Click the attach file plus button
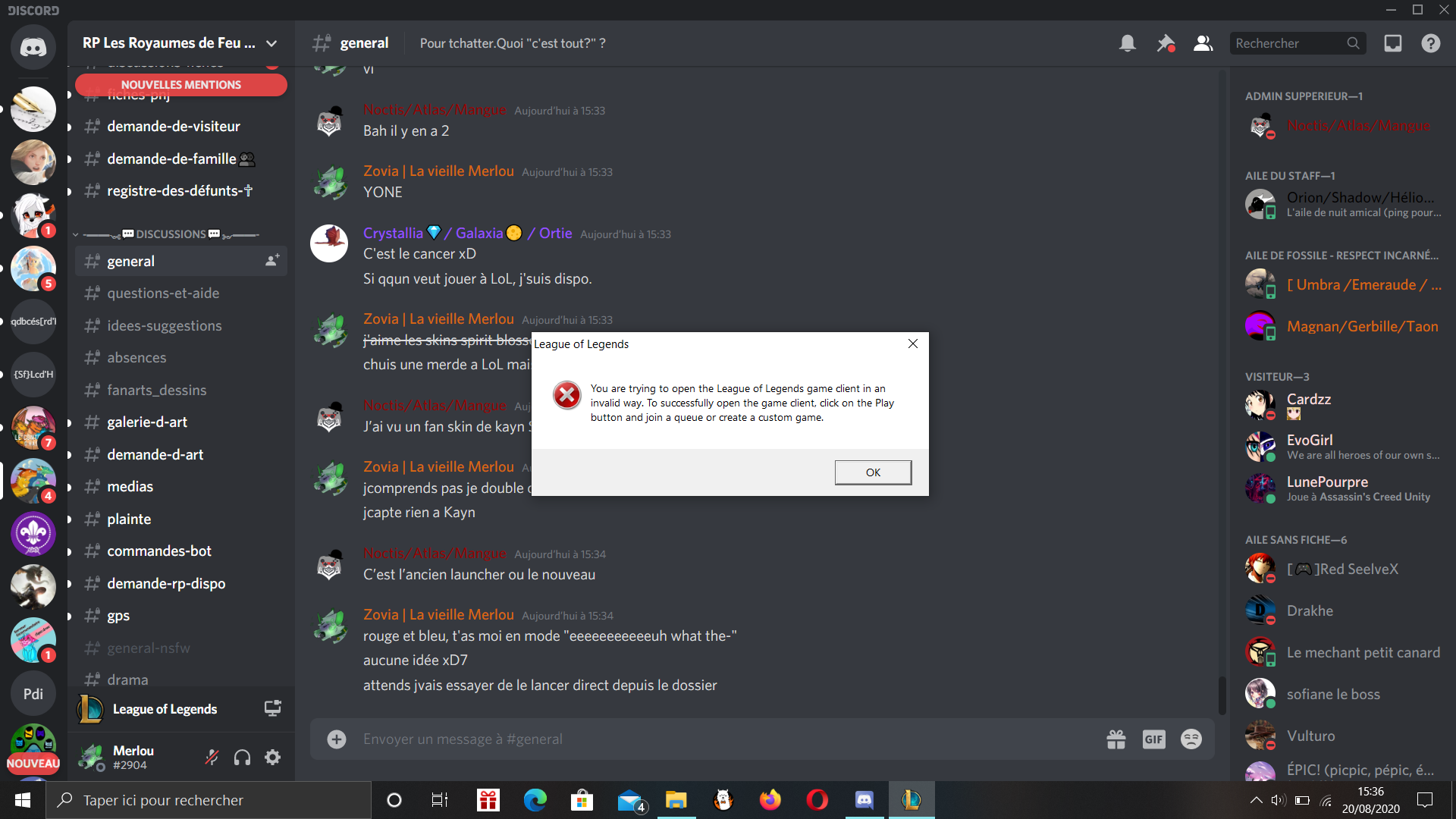This screenshot has height=819, width=1456. point(337,739)
